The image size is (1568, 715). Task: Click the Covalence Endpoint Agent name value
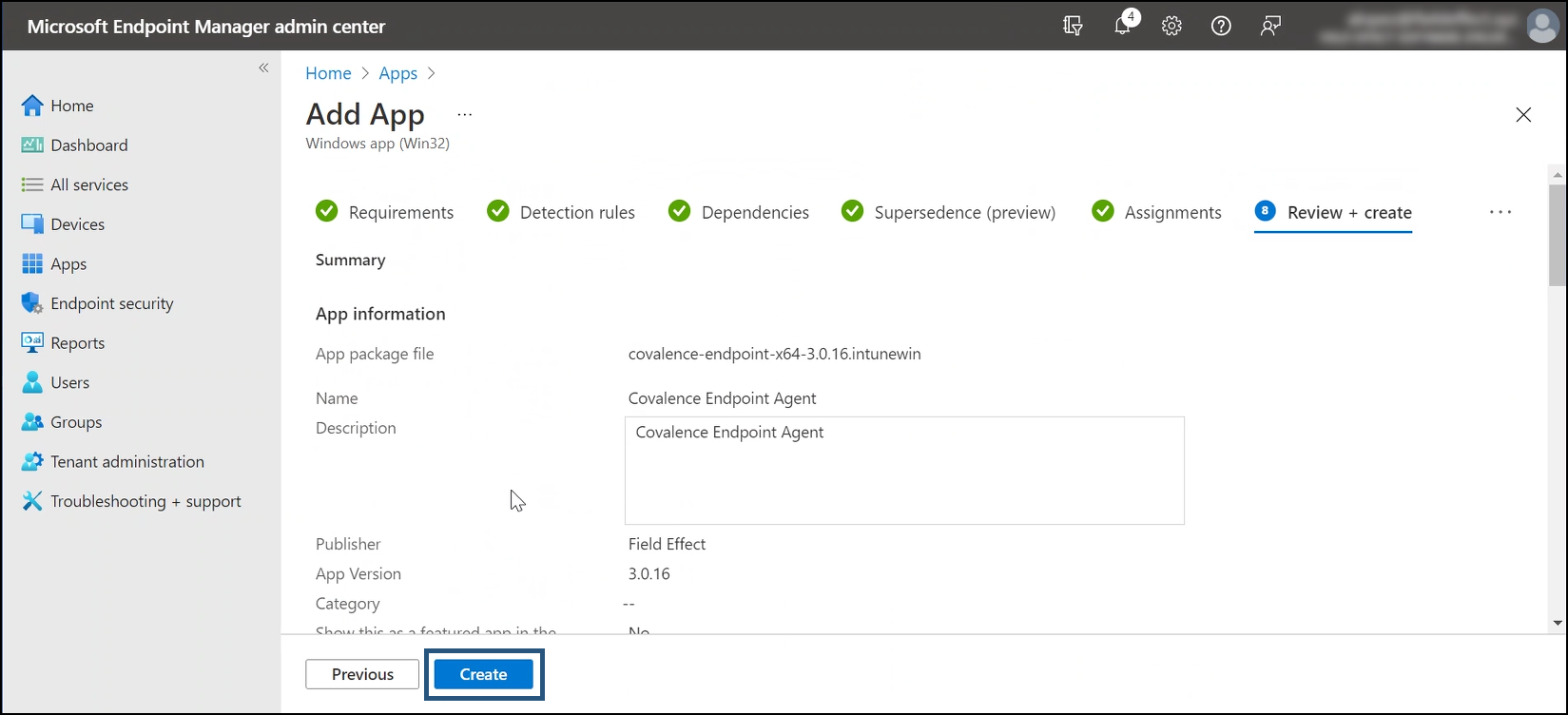pyautogui.click(x=722, y=398)
